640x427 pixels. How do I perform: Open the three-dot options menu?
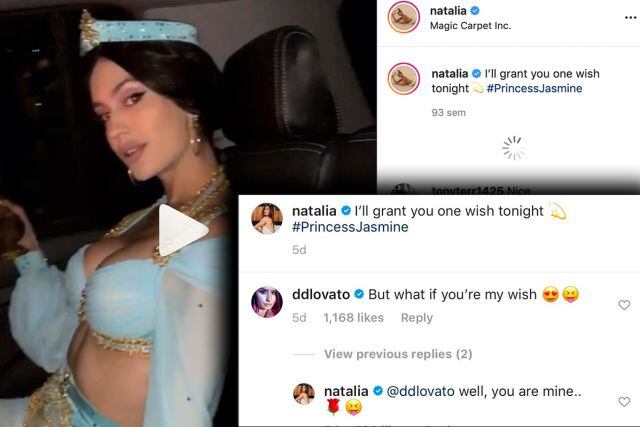point(631,18)
